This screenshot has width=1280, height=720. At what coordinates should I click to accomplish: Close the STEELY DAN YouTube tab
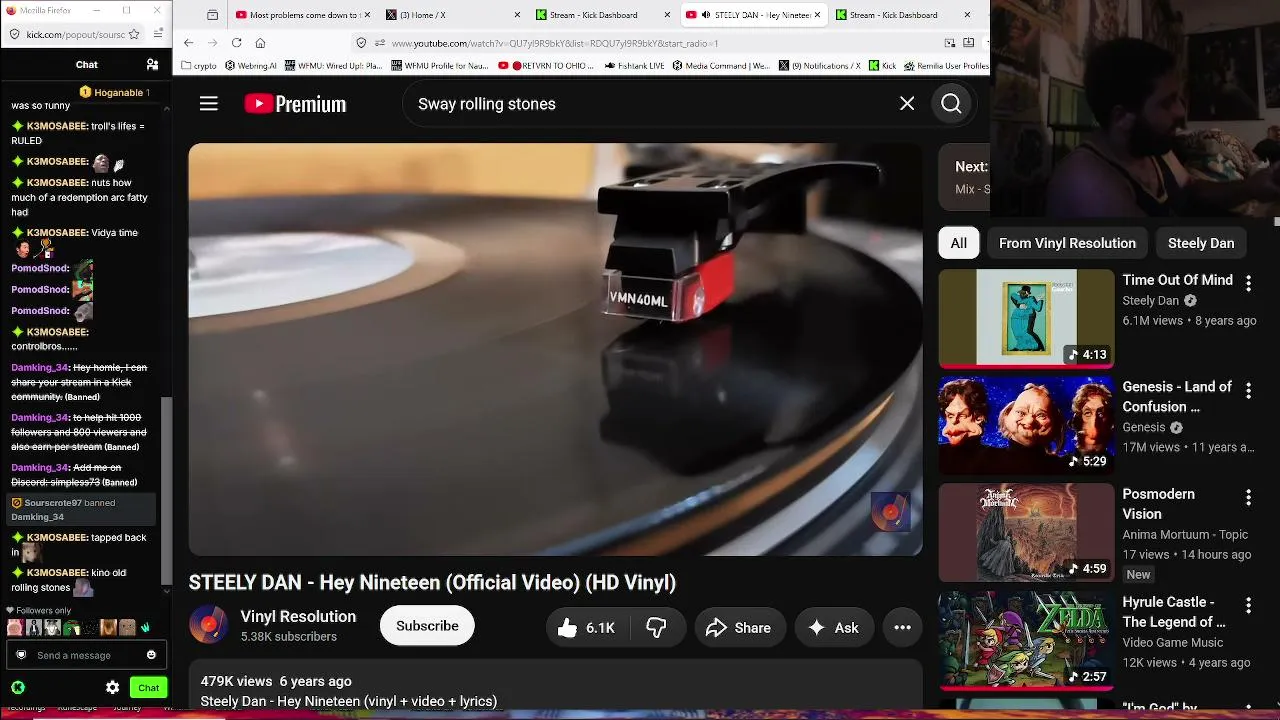point(818,15)
